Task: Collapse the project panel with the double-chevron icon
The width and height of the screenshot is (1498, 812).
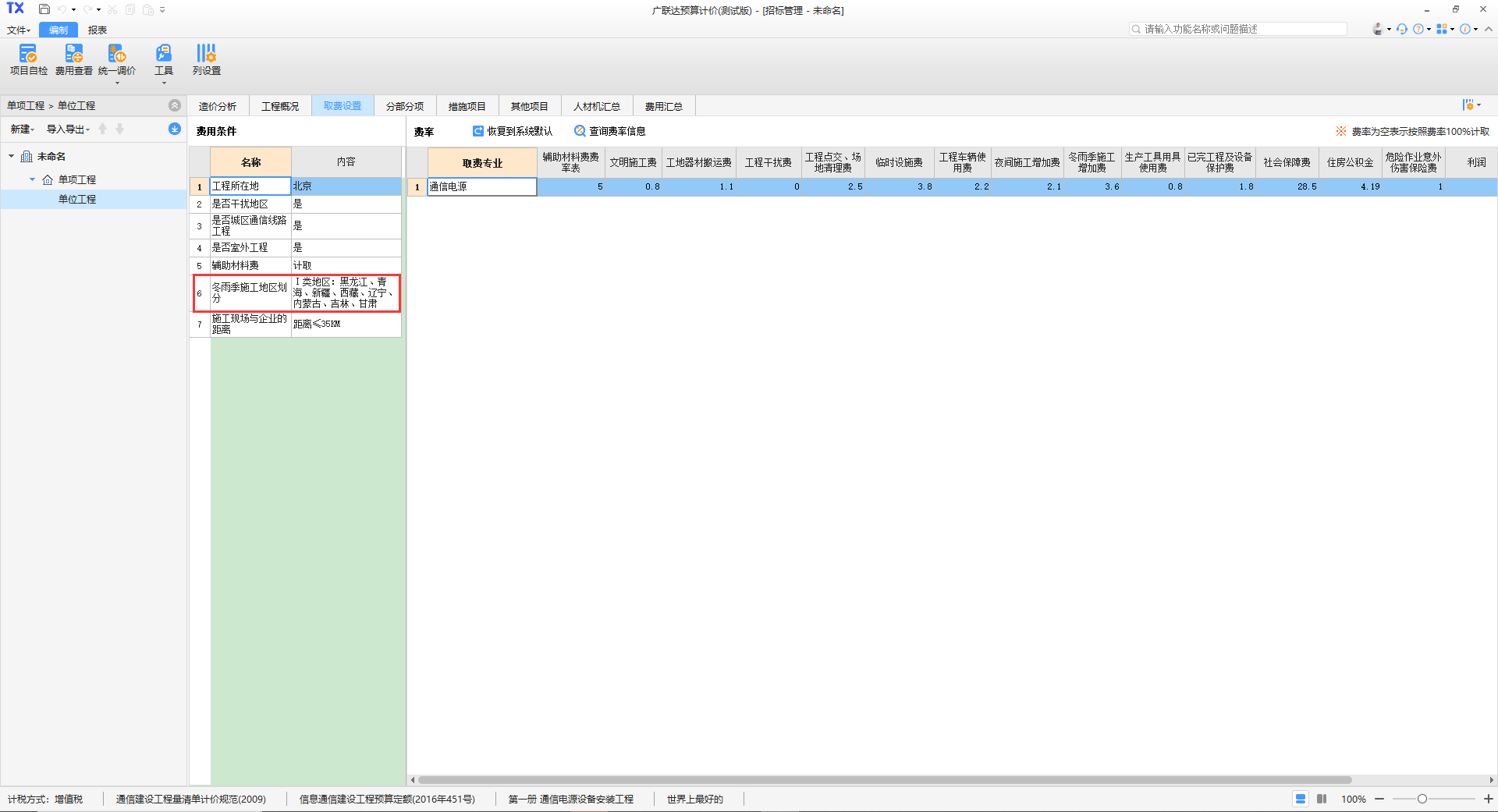Action: click(175, 105)
